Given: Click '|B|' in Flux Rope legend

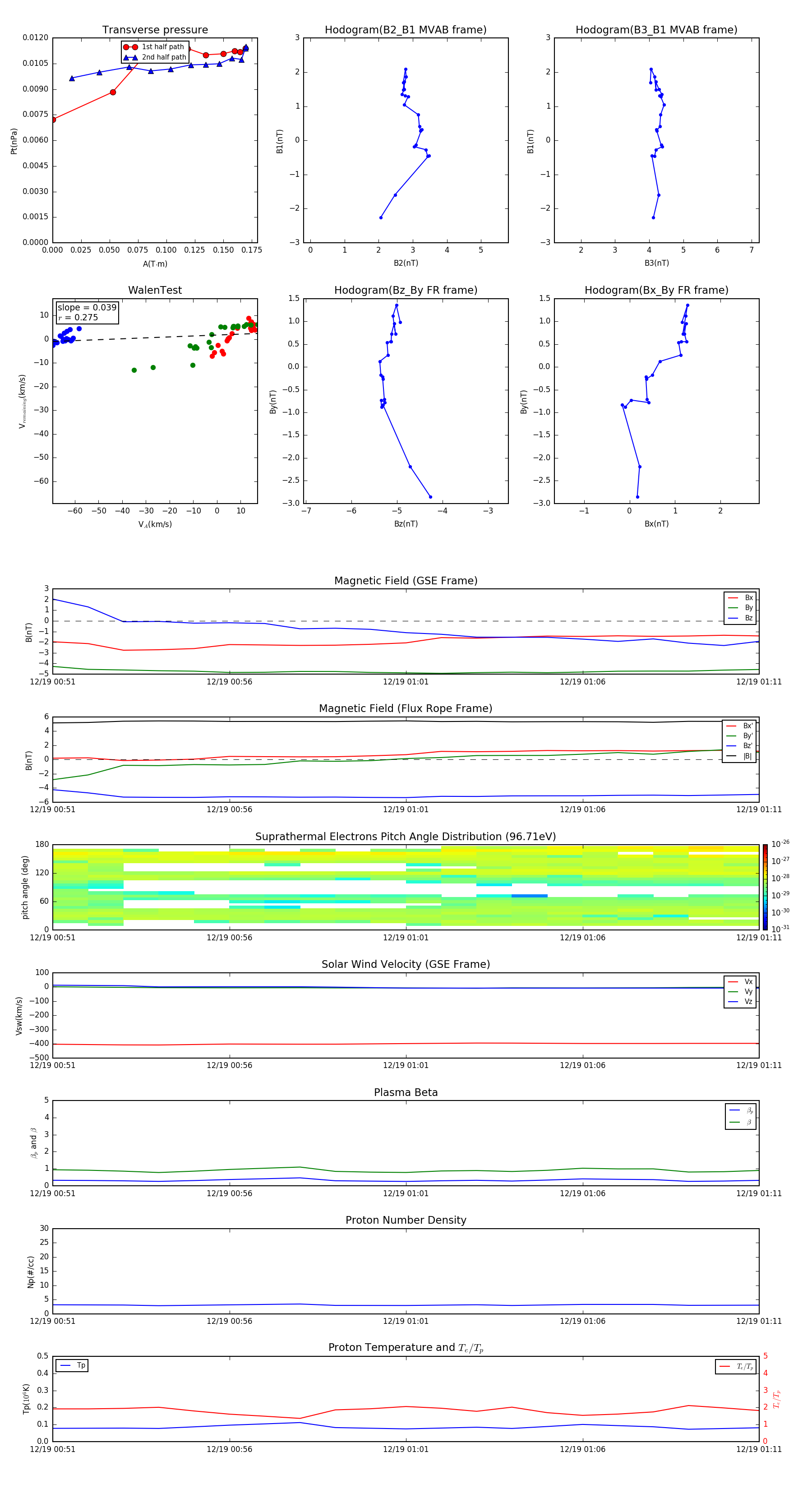Looking at the screenshot, I should tap(740, 756).
